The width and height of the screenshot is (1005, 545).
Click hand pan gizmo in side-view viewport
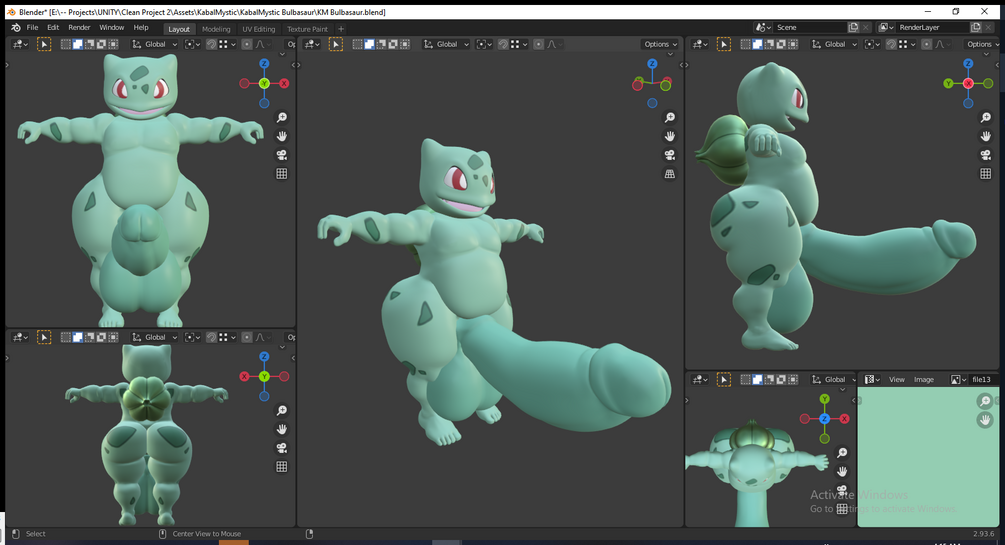986,136
